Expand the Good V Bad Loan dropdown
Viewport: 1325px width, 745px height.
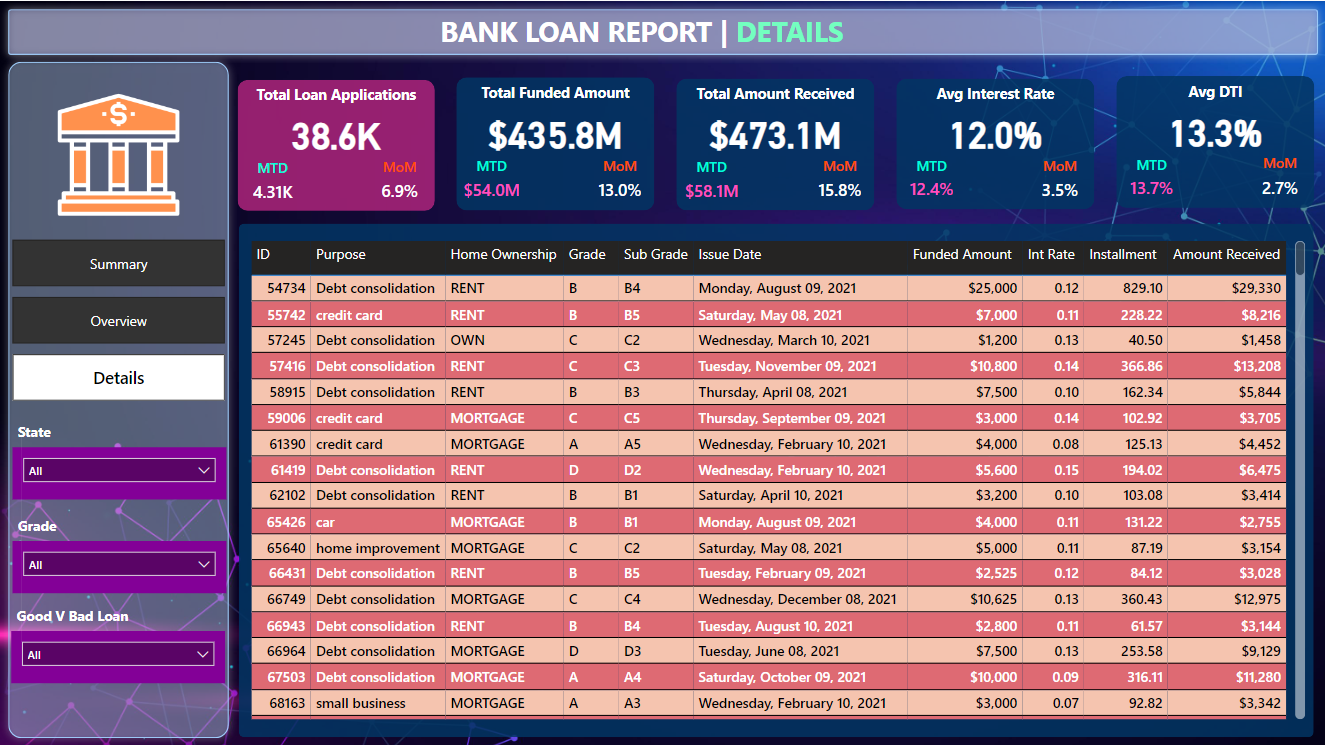(x=119, y=655)
